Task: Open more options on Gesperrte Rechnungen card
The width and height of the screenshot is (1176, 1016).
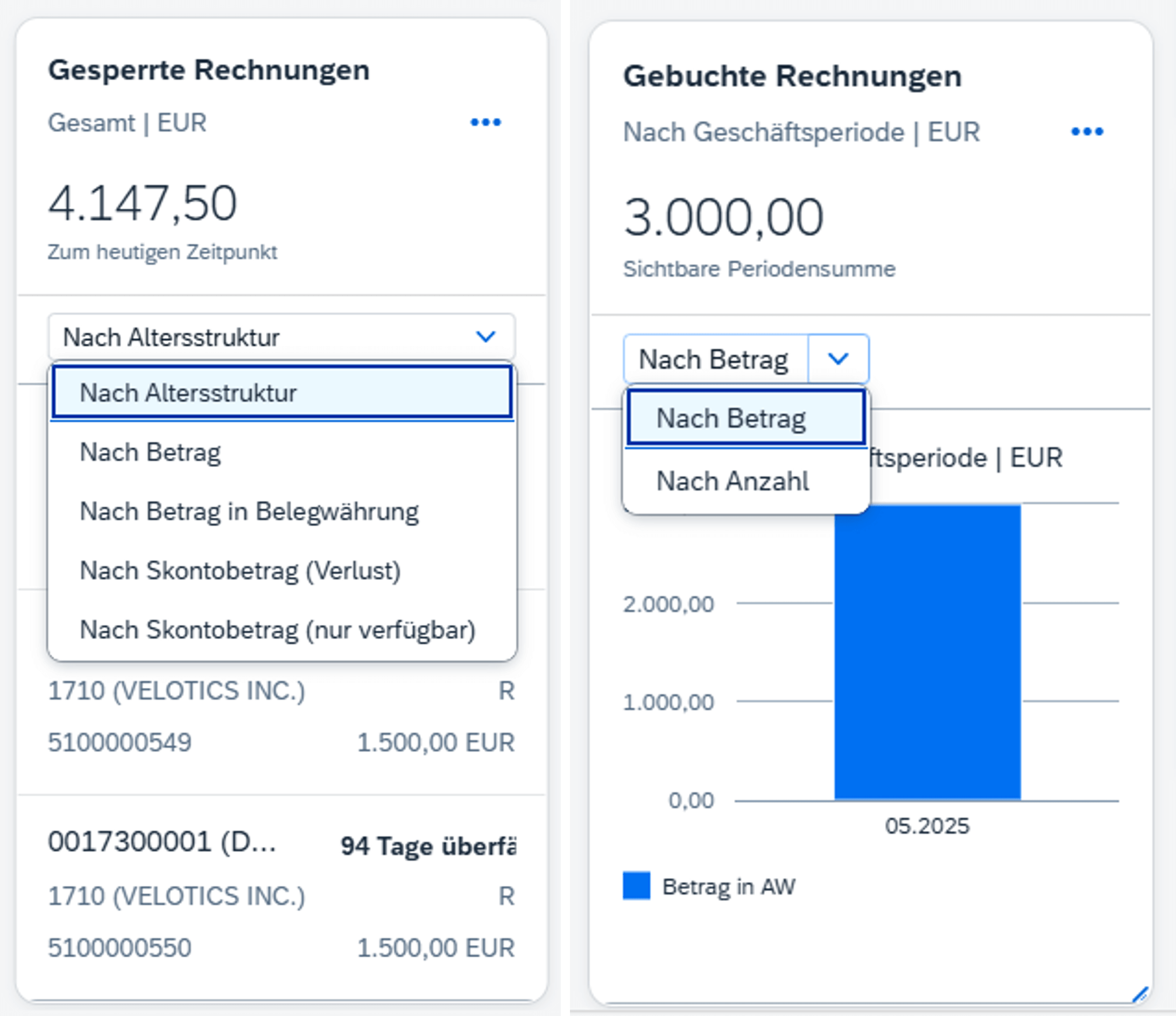Action: click(x=485, y=122)
